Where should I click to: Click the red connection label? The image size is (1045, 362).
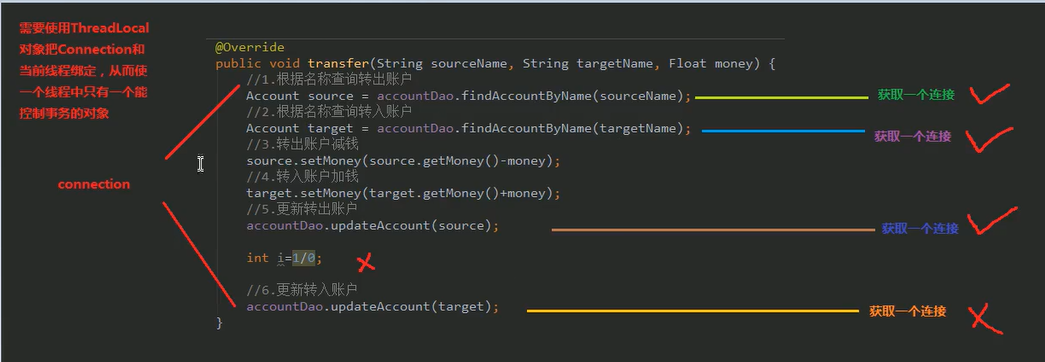pos(94,184)
